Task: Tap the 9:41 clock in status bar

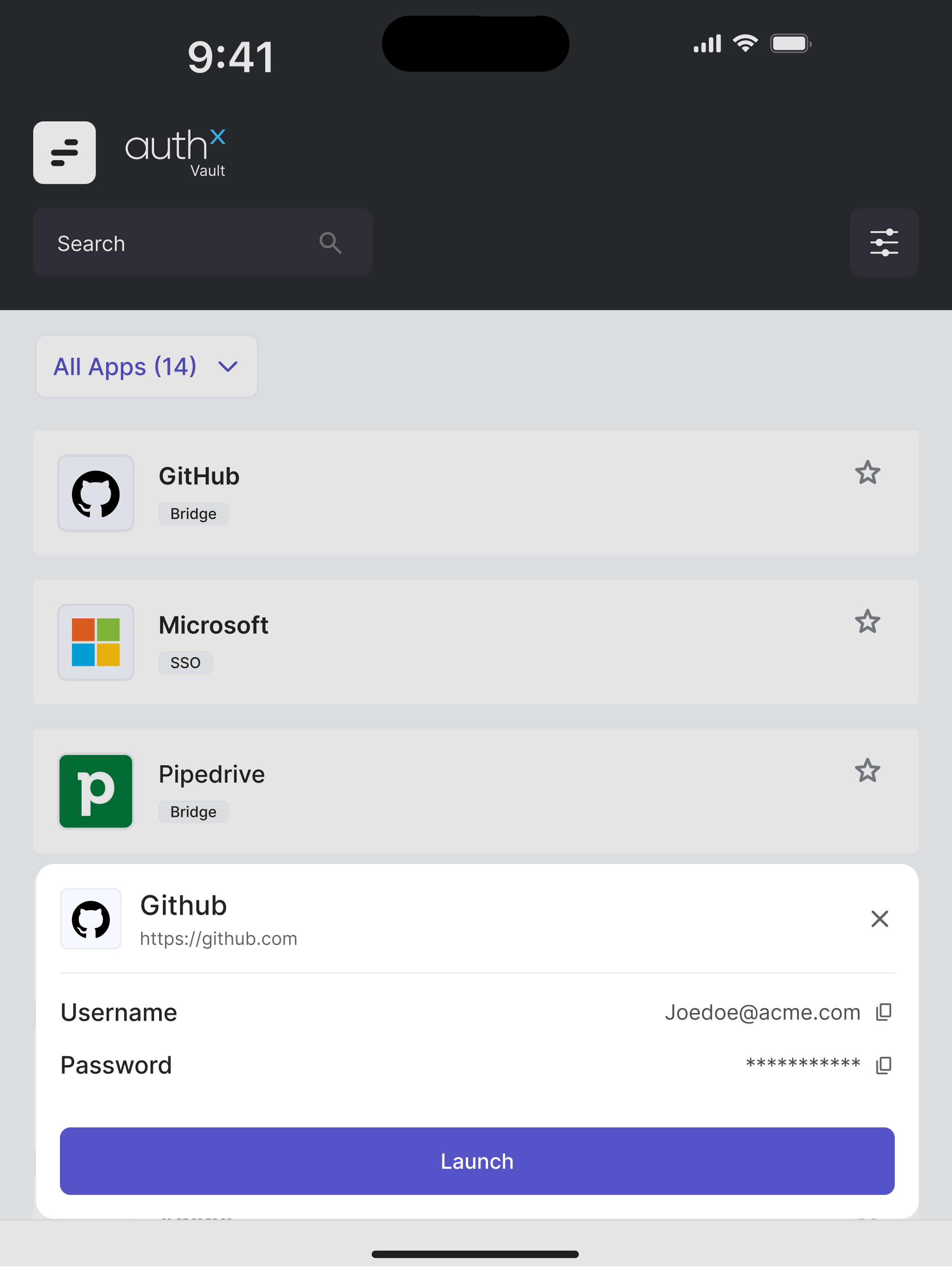Action: (x=231, y=57)
